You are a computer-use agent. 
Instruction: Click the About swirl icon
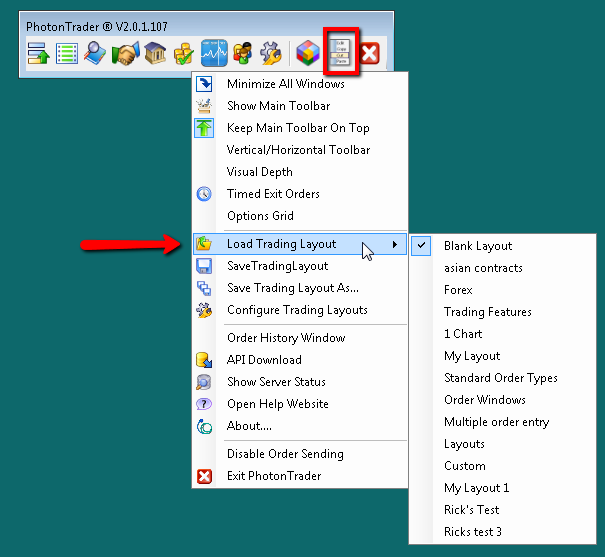204,426
